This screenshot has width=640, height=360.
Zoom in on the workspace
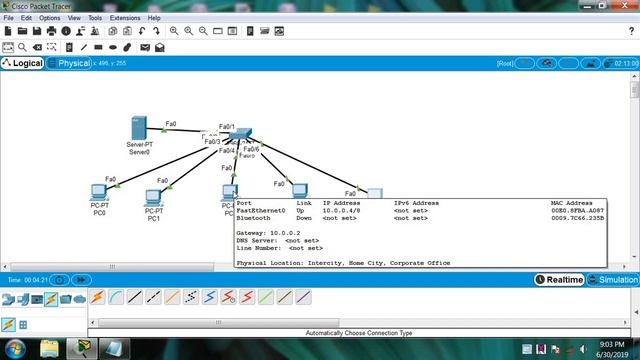point(174,31)
